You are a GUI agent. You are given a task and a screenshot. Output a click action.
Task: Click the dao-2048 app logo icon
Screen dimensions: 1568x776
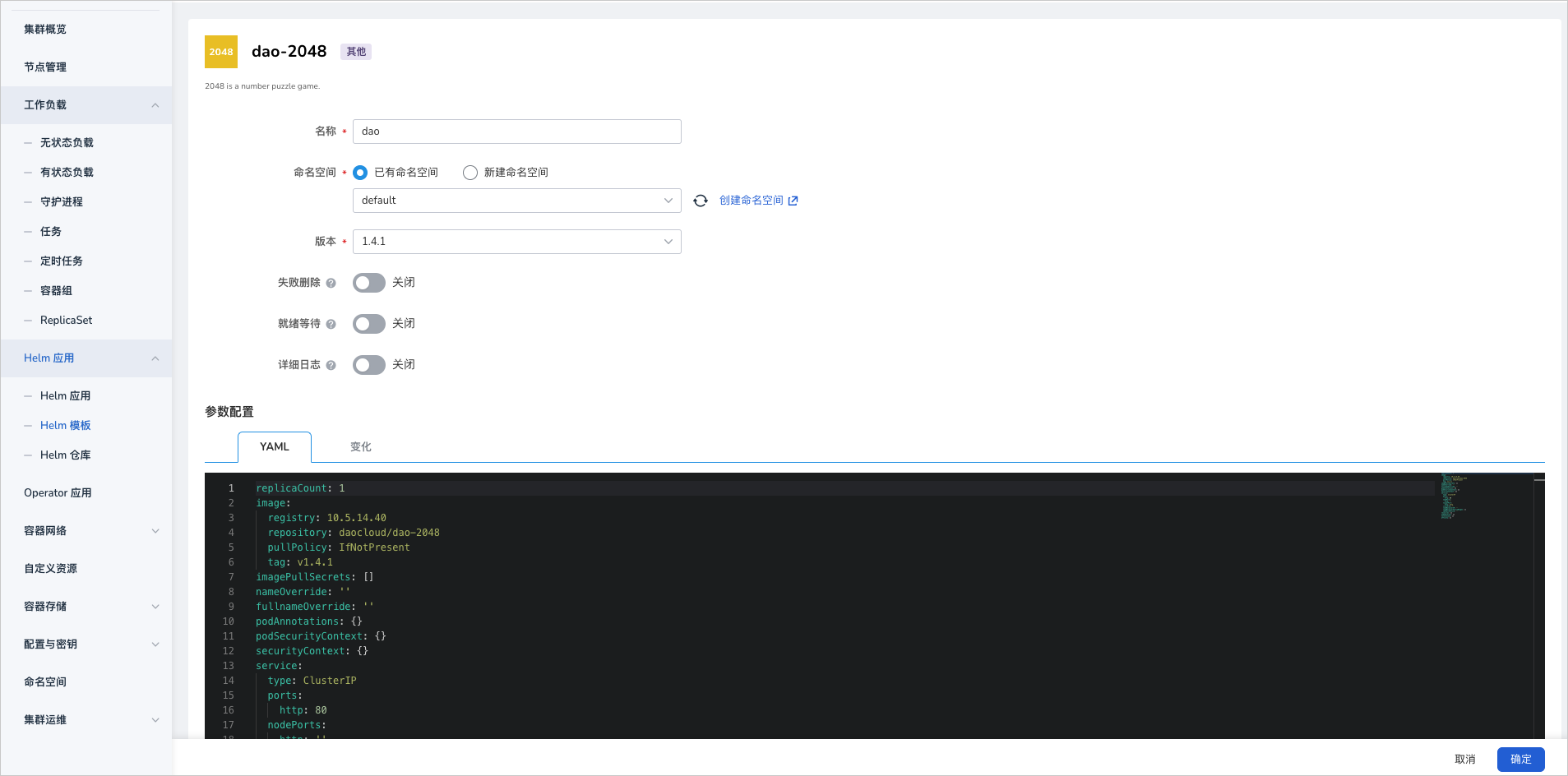221,52
